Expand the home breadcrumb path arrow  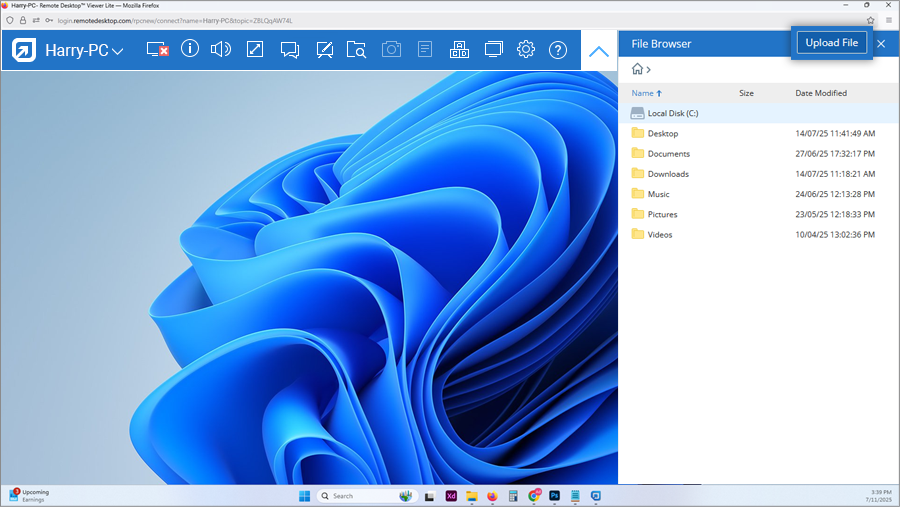coord(649,70)
